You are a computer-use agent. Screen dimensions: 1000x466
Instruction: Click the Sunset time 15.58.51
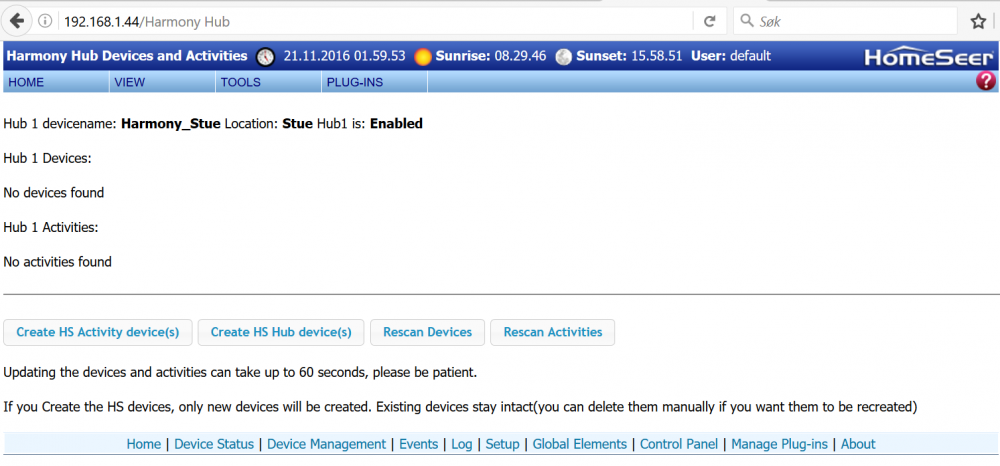tap(658, 56)
